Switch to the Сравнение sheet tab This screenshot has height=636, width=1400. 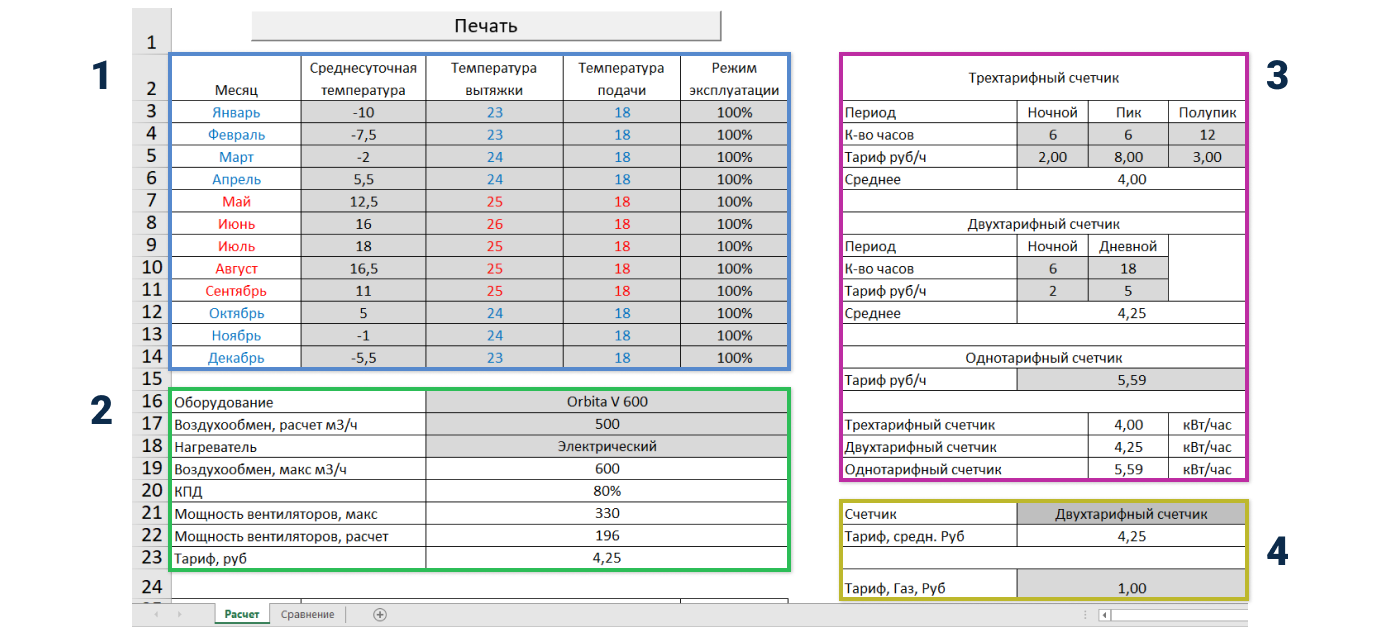[x=307, y=614]
